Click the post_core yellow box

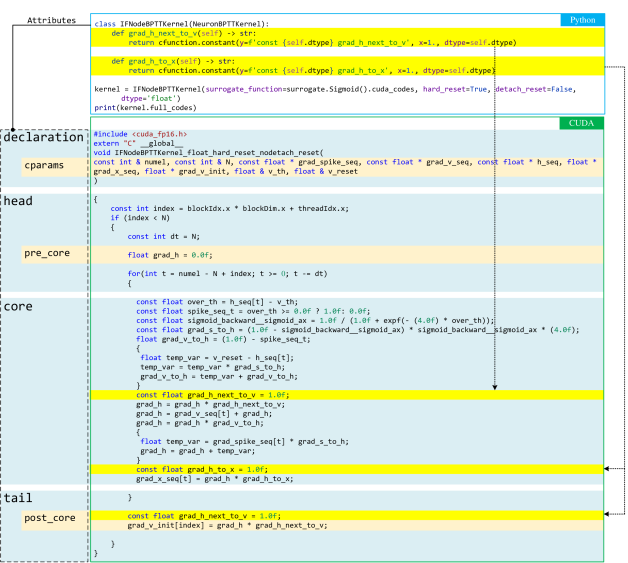50,518
